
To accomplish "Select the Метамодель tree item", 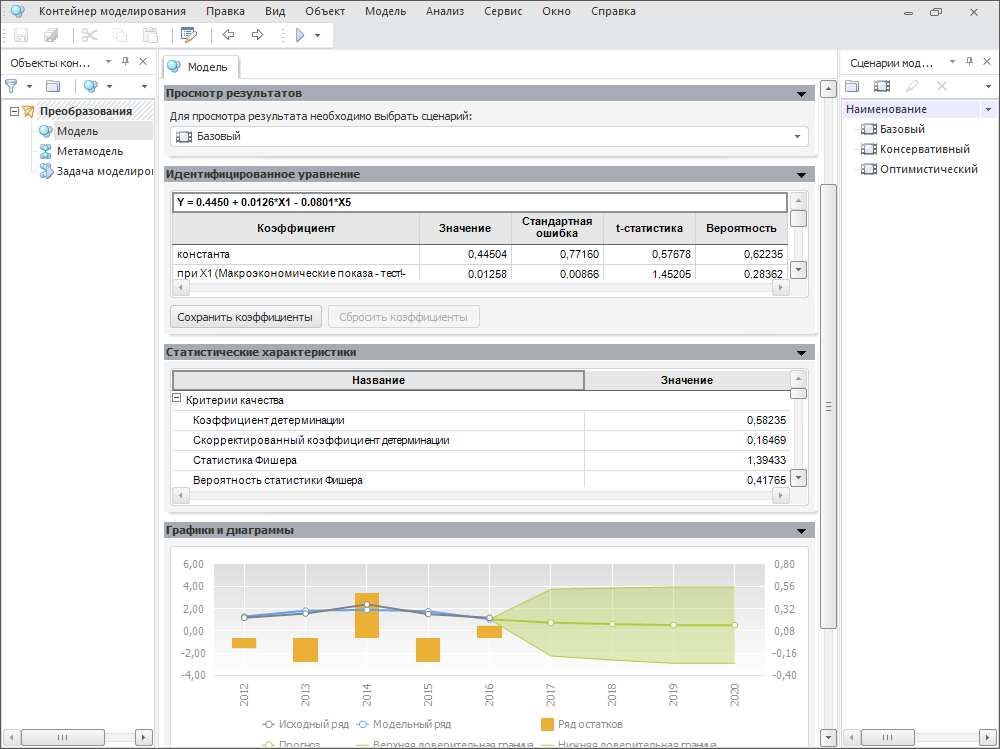I will 89,151.
